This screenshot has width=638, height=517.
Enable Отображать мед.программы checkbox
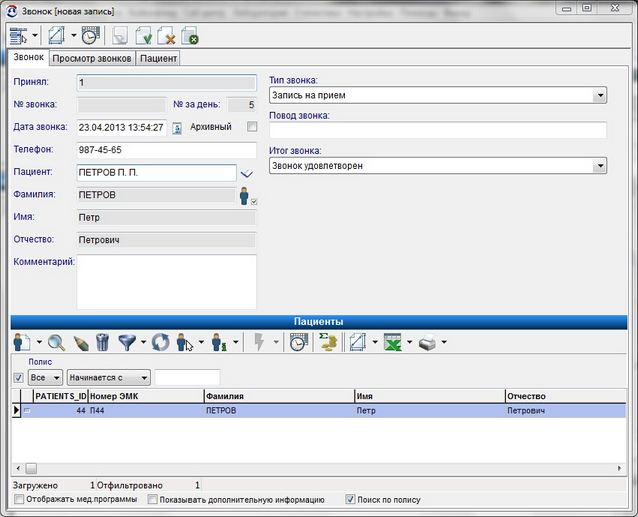click(x=19, y=499)
